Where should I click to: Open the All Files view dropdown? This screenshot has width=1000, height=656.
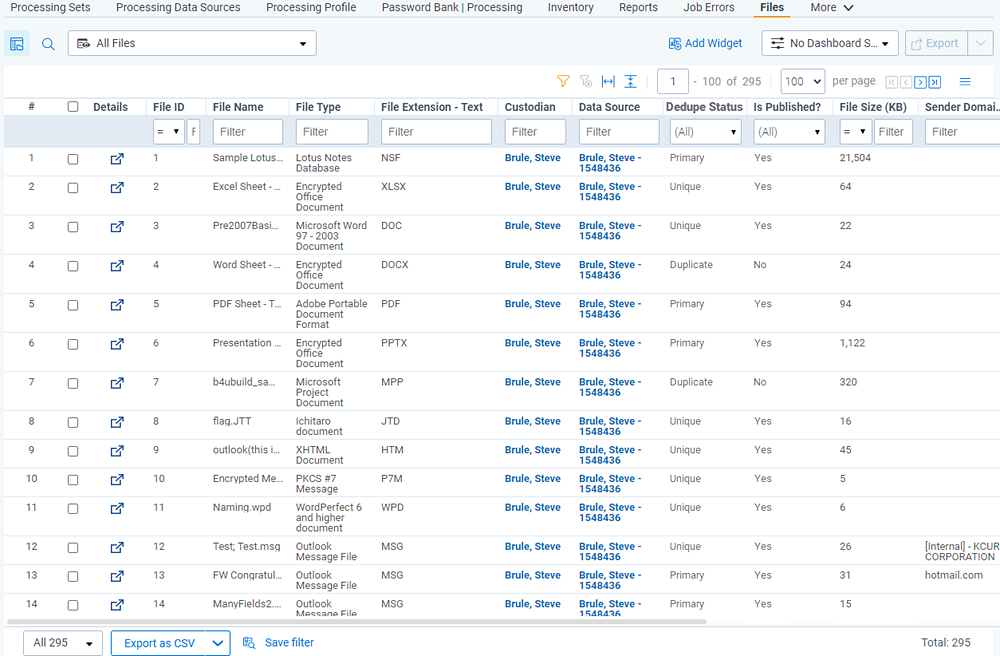coord(192,43)
